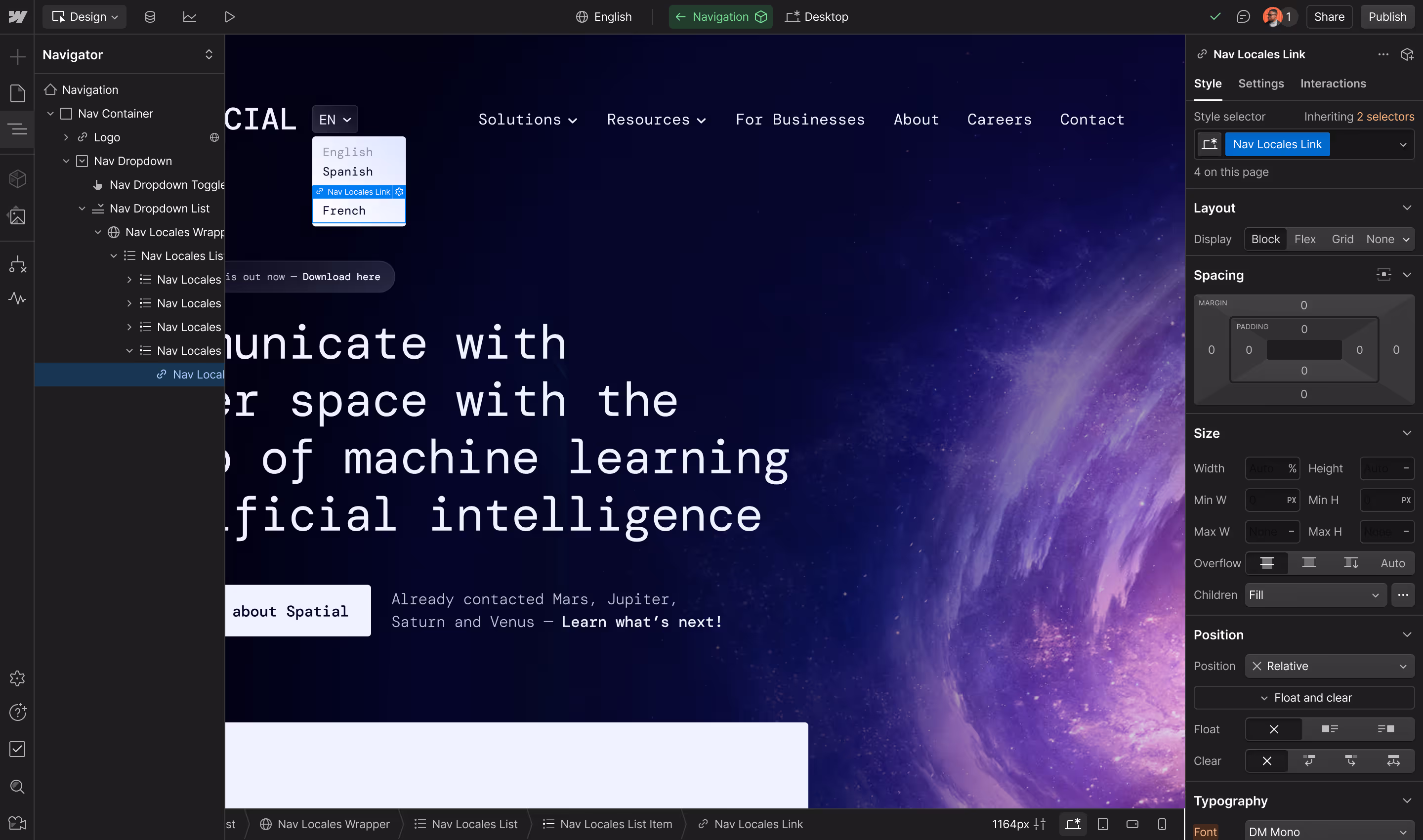Set display to Grid
Viewport: 1423px width, 840px height.
[x=1342, y=240]
